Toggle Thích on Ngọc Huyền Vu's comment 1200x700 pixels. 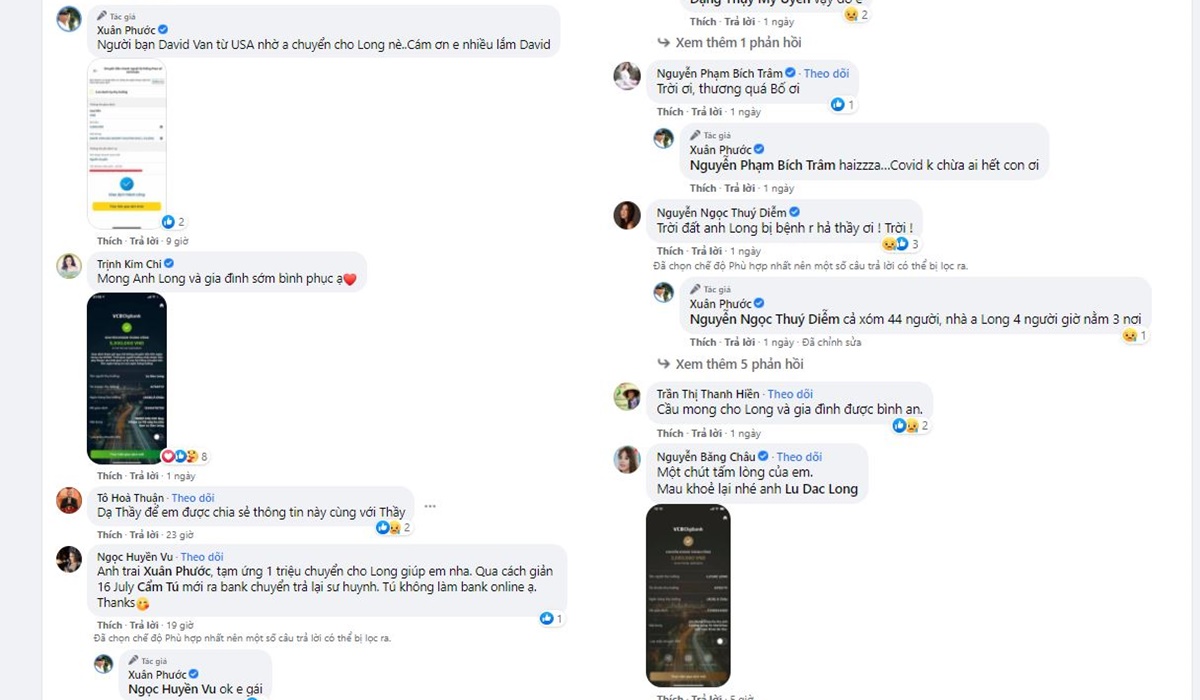[x=109, y=625]
